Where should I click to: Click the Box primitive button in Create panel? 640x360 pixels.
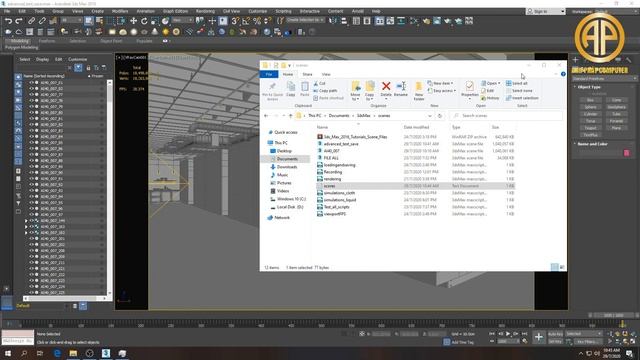click(x=590, y=100)
